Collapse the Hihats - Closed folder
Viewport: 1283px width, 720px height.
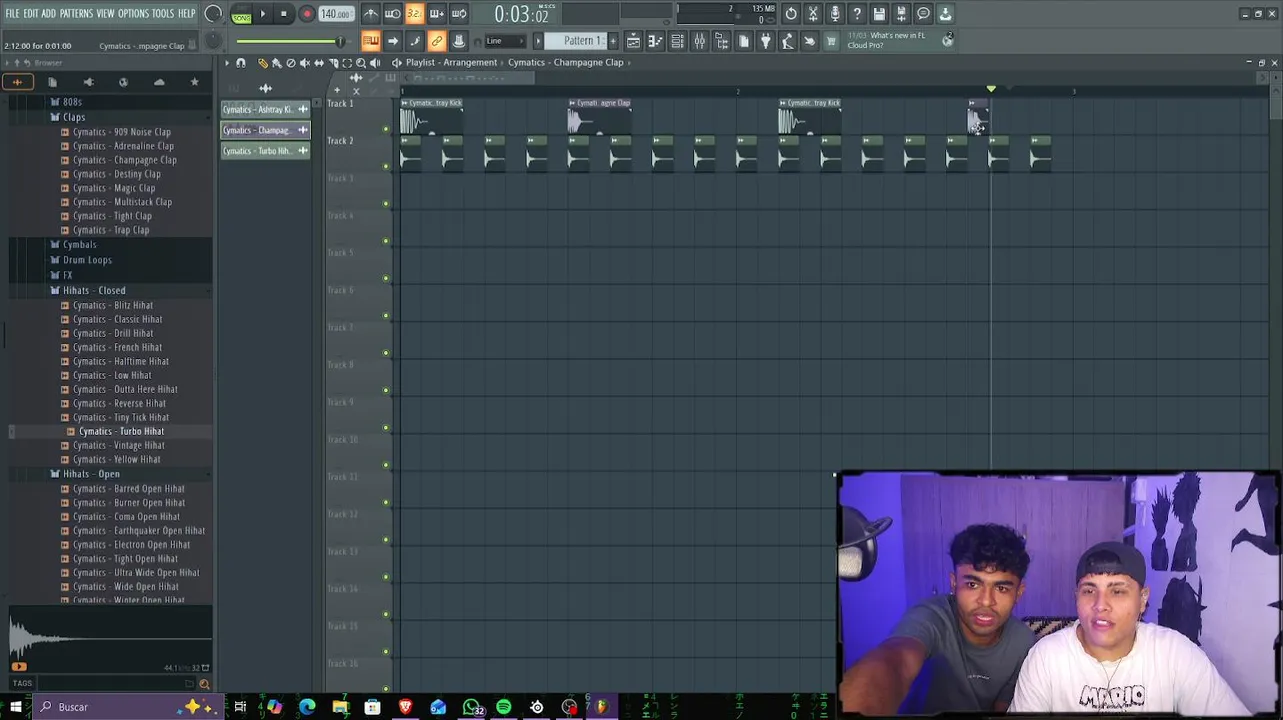93,291
